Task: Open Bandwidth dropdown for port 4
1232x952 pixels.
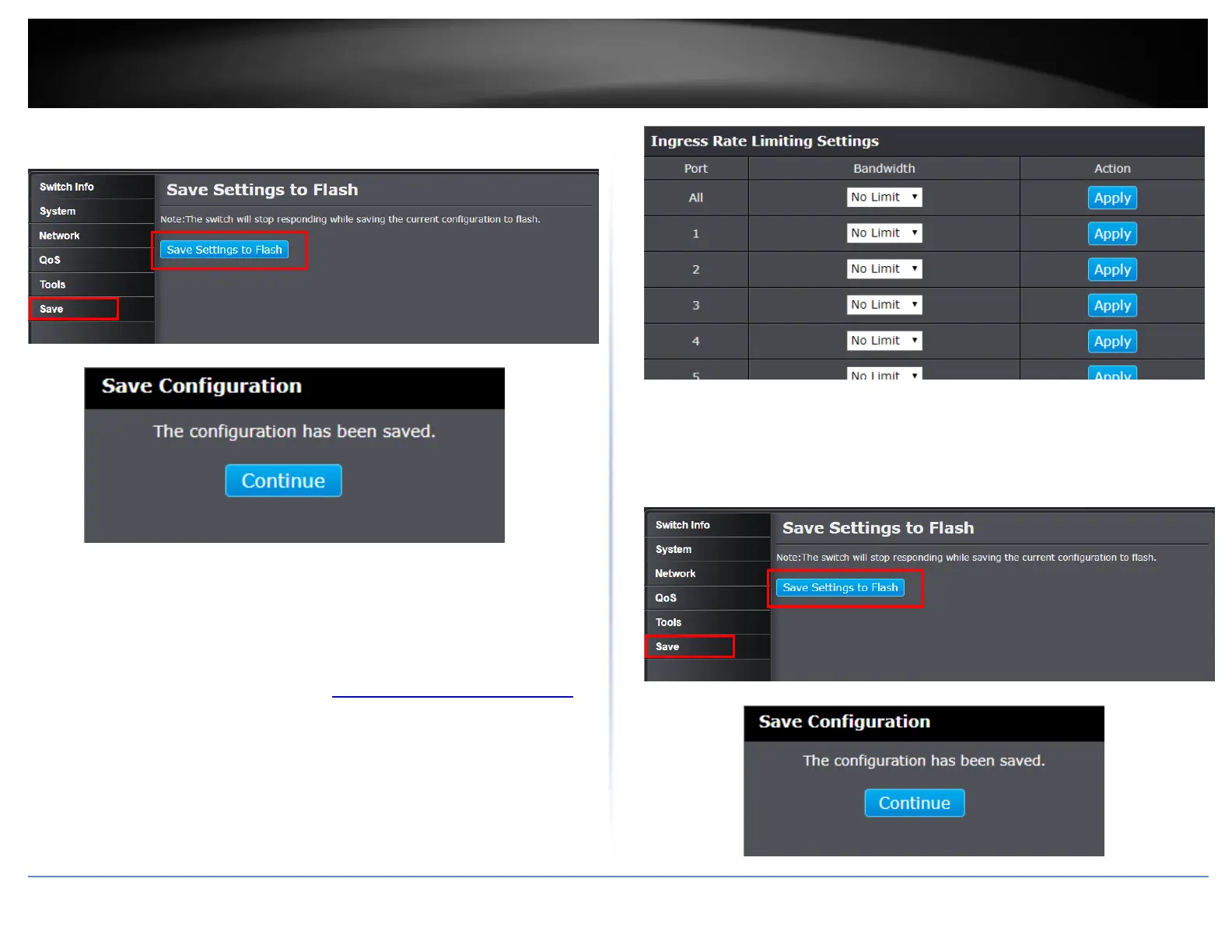Action: coord(884,341)
